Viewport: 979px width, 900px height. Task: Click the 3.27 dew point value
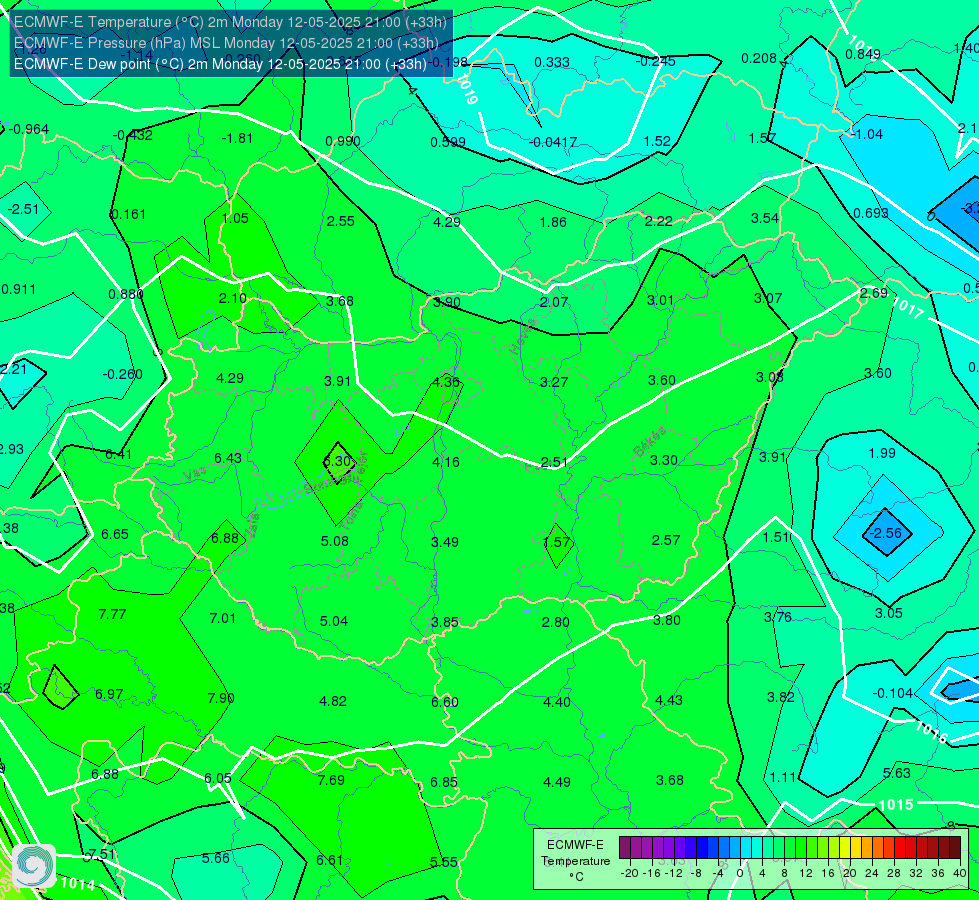point(554,382)
